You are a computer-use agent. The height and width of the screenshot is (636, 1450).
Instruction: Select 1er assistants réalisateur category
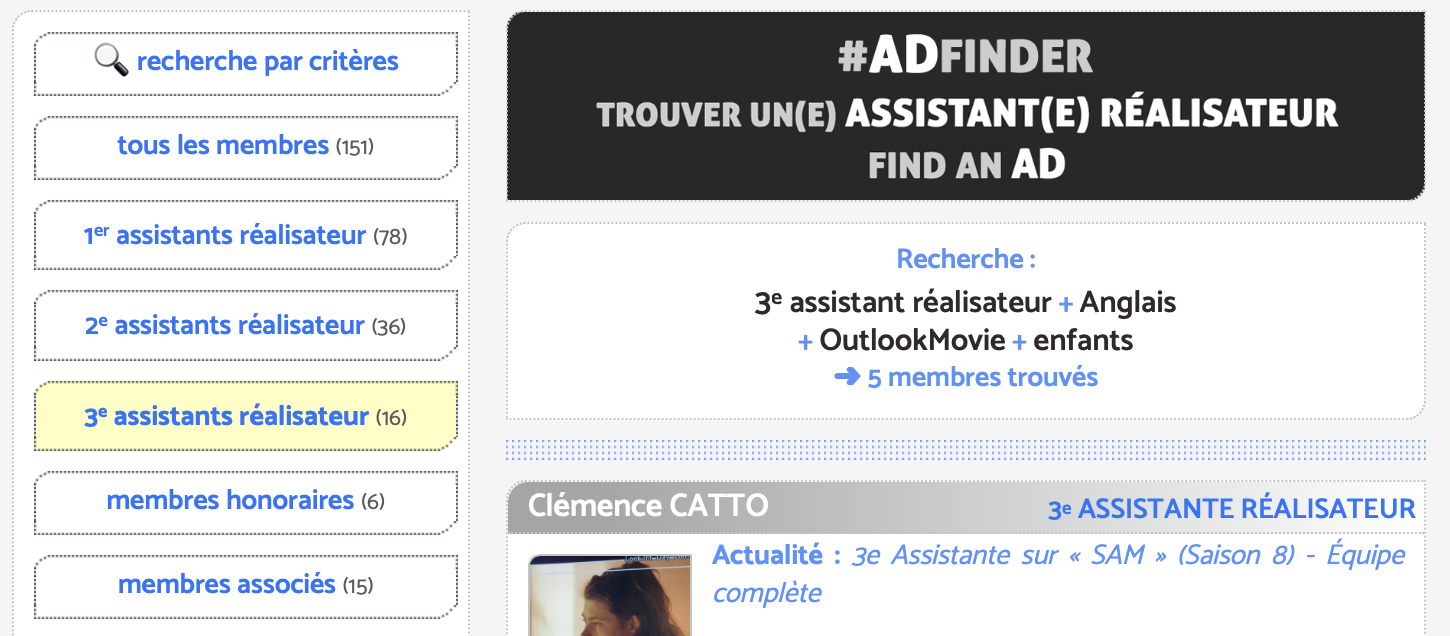pos(245,236)
